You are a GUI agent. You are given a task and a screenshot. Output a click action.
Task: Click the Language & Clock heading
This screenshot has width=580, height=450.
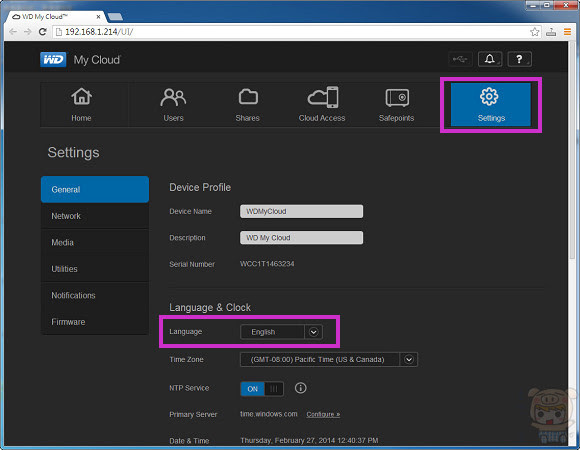(x=210, y=308)
